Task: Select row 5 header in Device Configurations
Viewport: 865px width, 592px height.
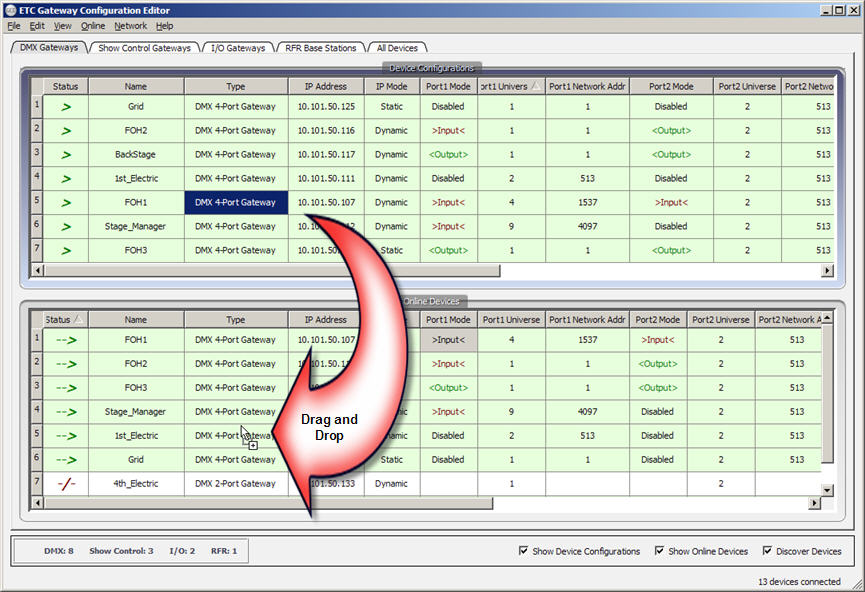Action: [x=36, y=202]
